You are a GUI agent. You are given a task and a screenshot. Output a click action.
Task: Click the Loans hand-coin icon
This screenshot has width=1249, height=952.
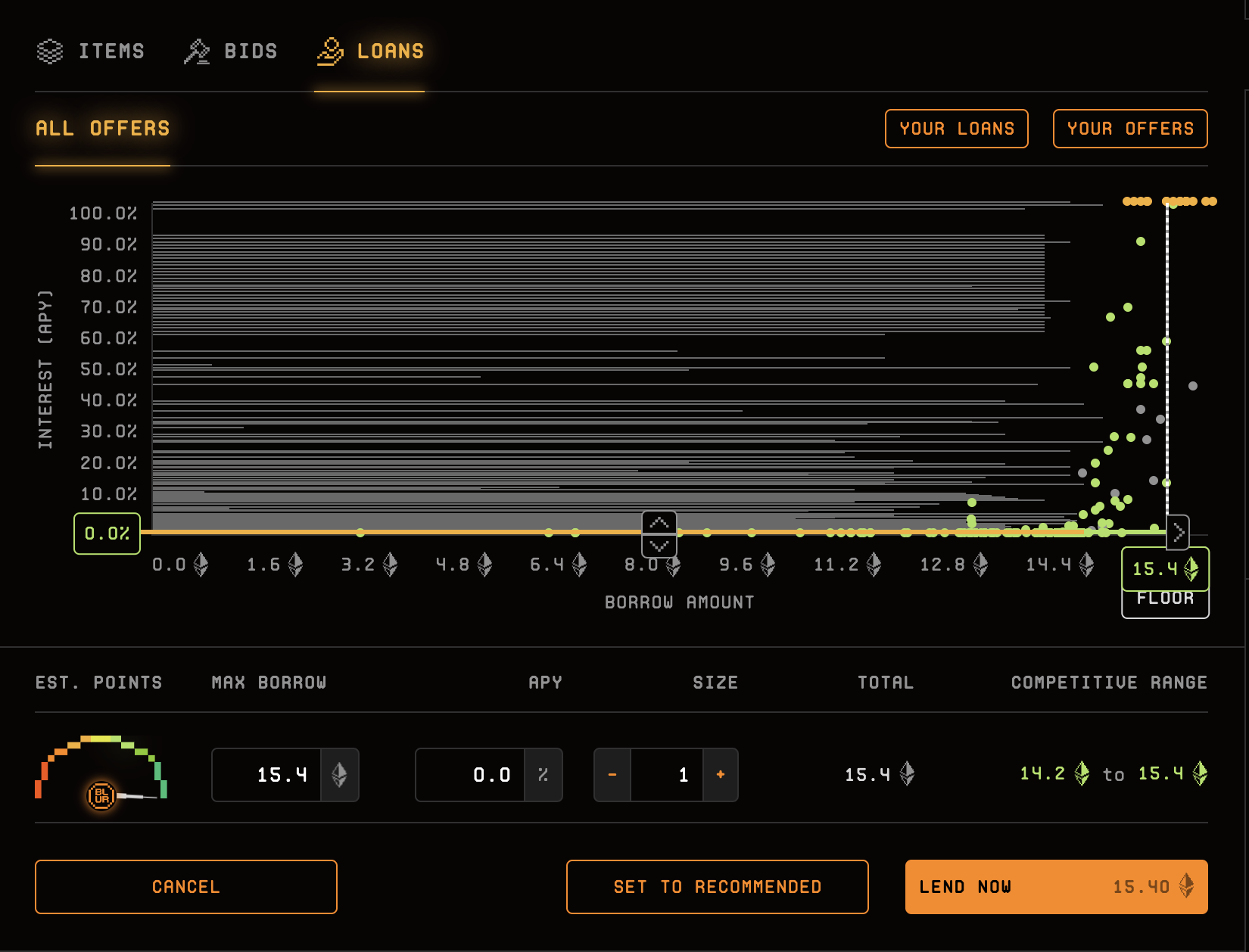click(330, 51)
